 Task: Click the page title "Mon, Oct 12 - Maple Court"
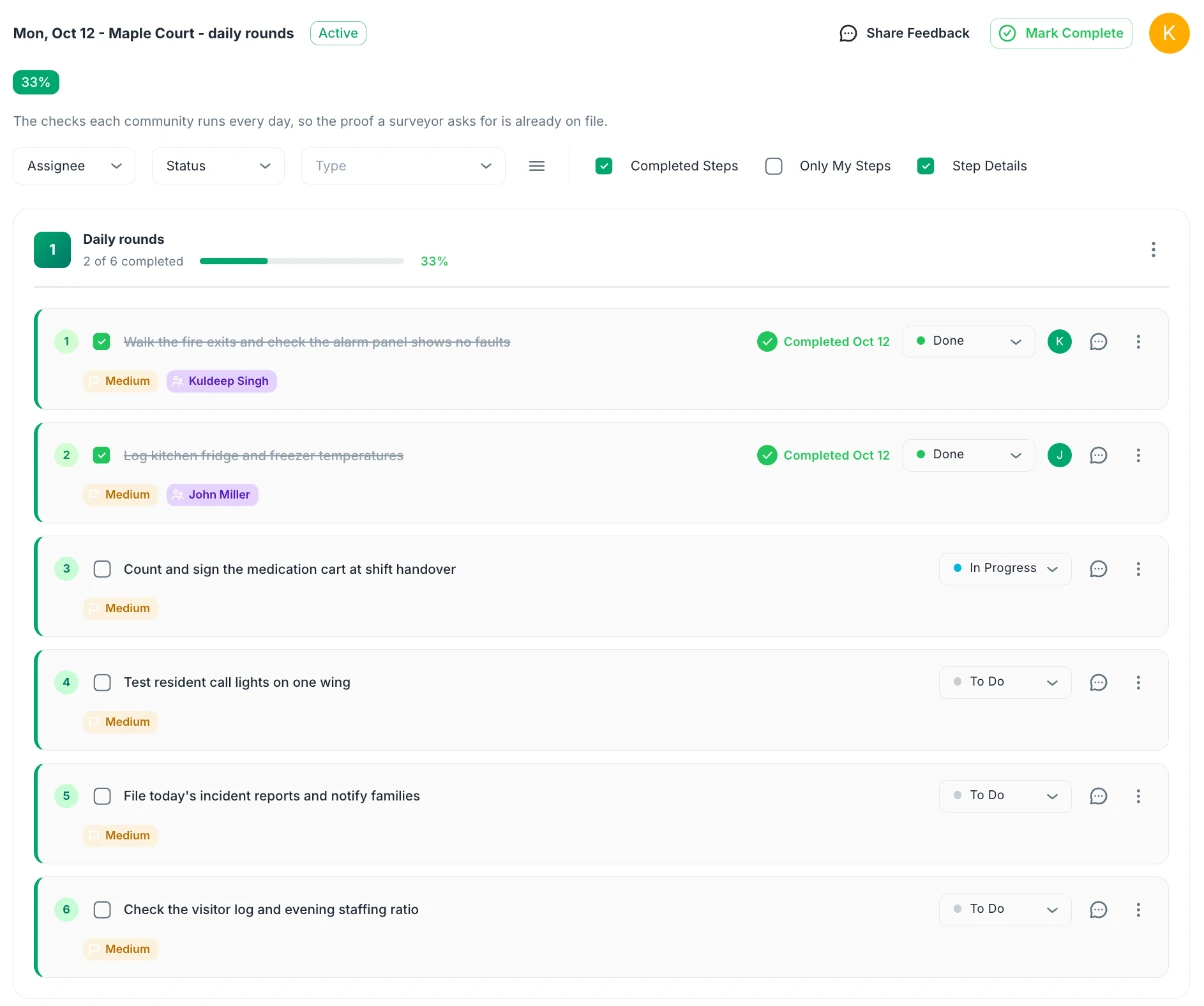[x=153, y=33]
